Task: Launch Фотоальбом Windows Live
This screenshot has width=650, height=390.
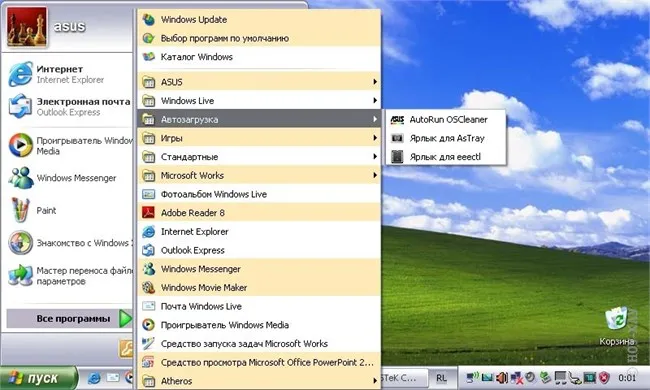Action: (259, 194)
